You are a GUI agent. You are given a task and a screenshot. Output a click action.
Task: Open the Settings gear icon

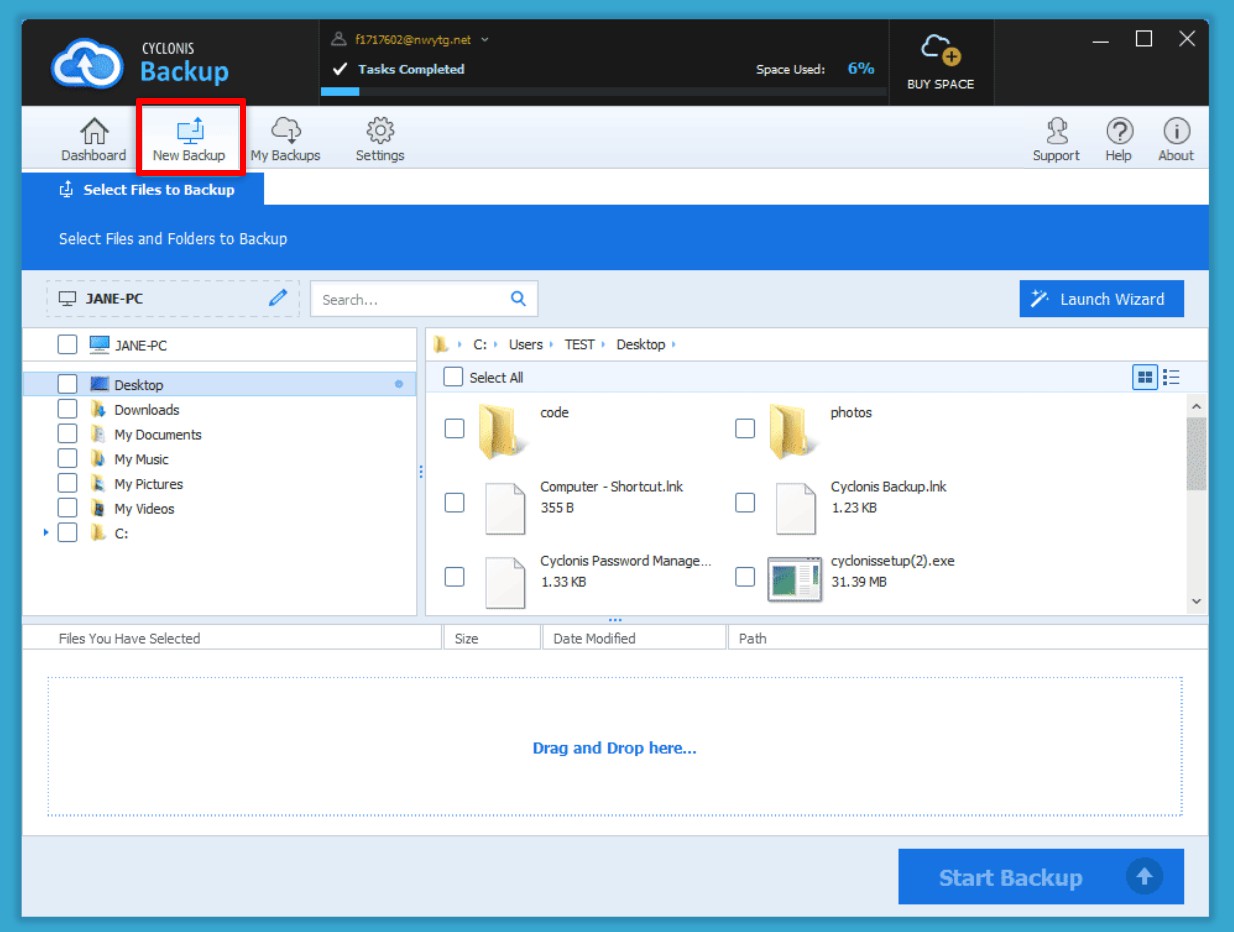pos(380,132)
